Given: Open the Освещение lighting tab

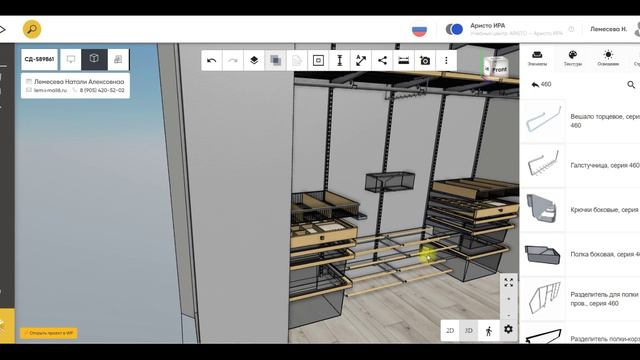Looking at the screenshot, I should [608, 58].
